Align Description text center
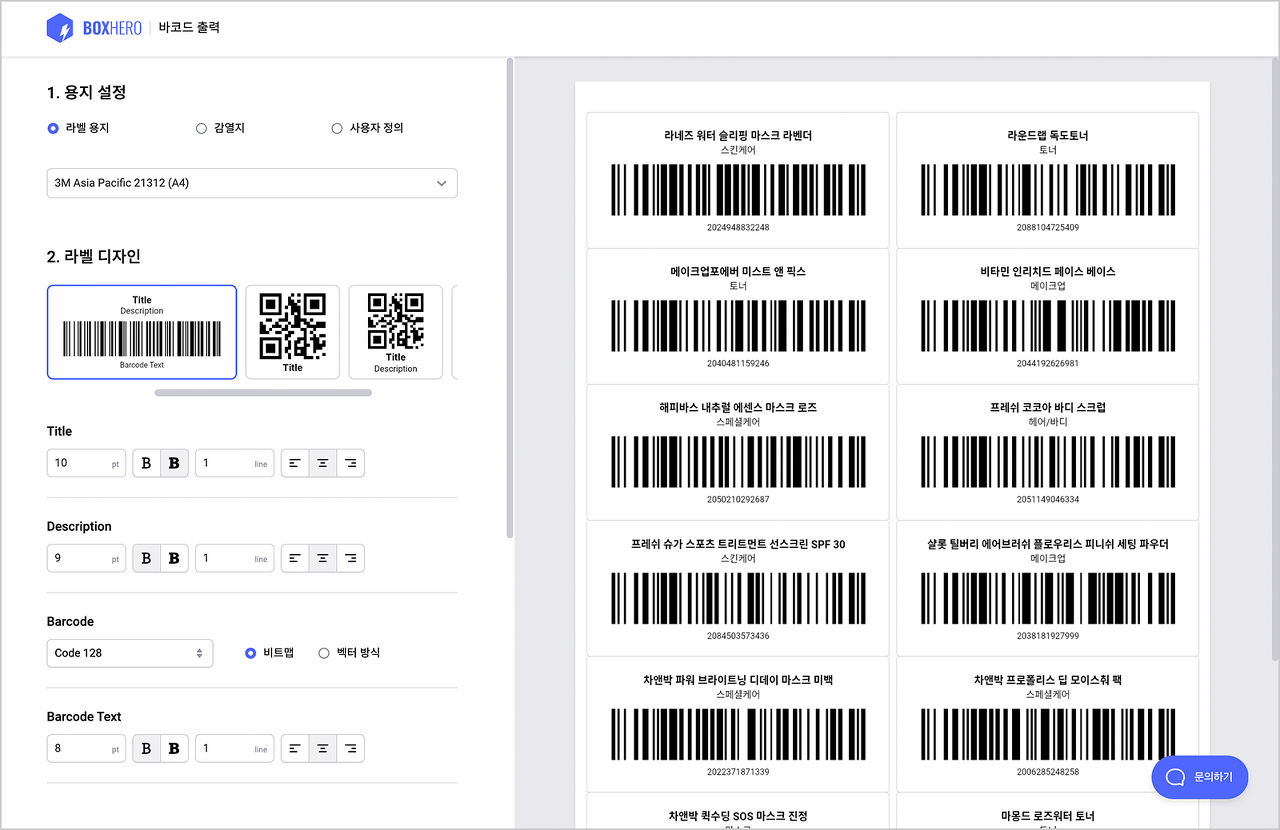Screen dimensions: 1280x830 tap(322, 558)
